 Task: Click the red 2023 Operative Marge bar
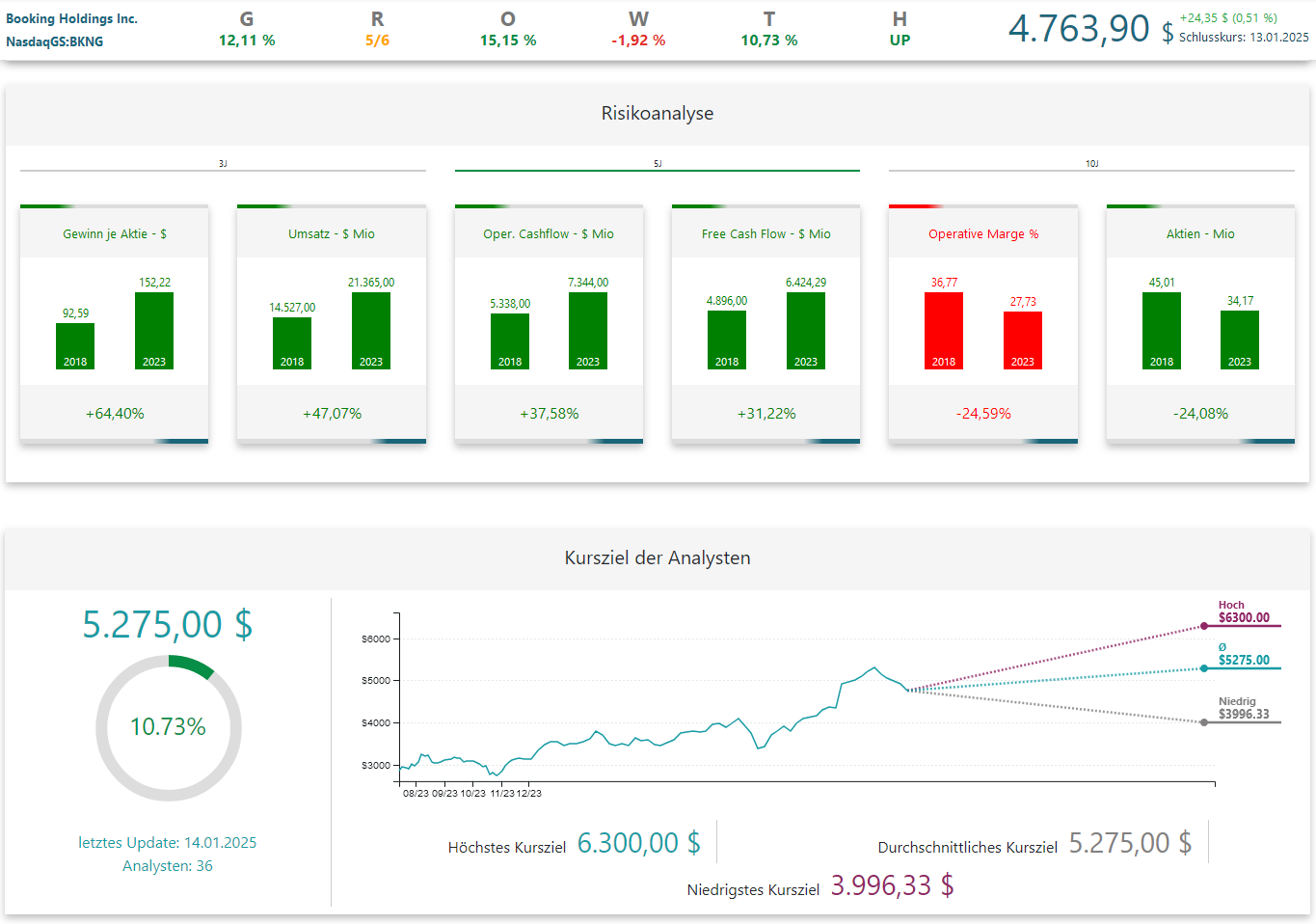pos(1023,340)
